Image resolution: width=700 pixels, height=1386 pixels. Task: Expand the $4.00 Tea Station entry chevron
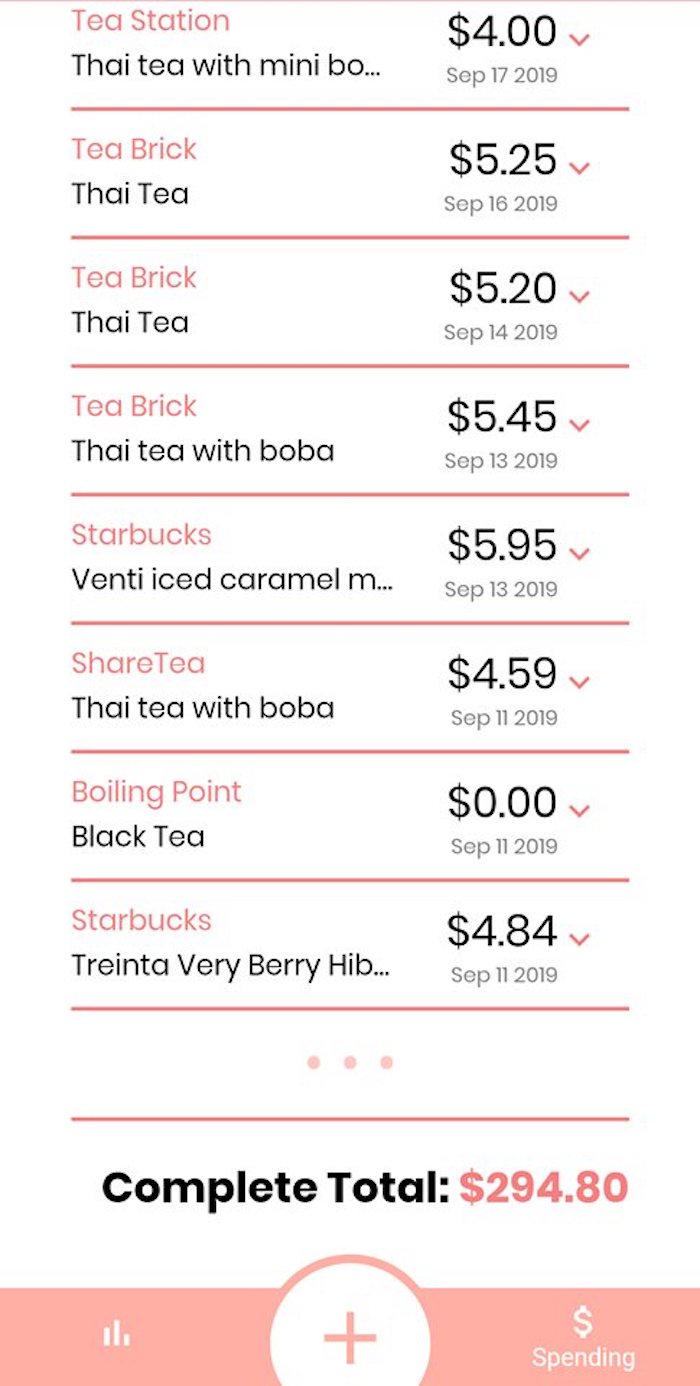[x=579, y=39]
